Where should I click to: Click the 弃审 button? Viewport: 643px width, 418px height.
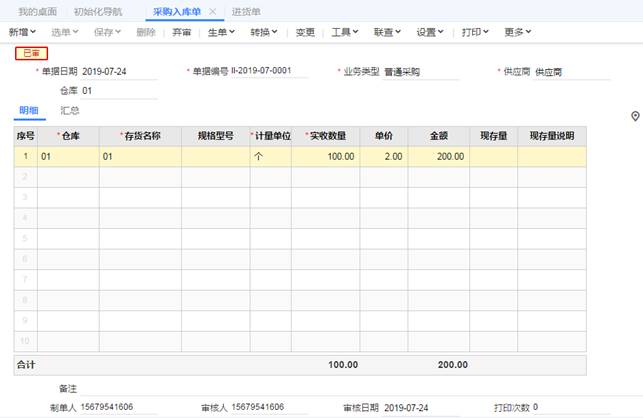pos(181,32)
